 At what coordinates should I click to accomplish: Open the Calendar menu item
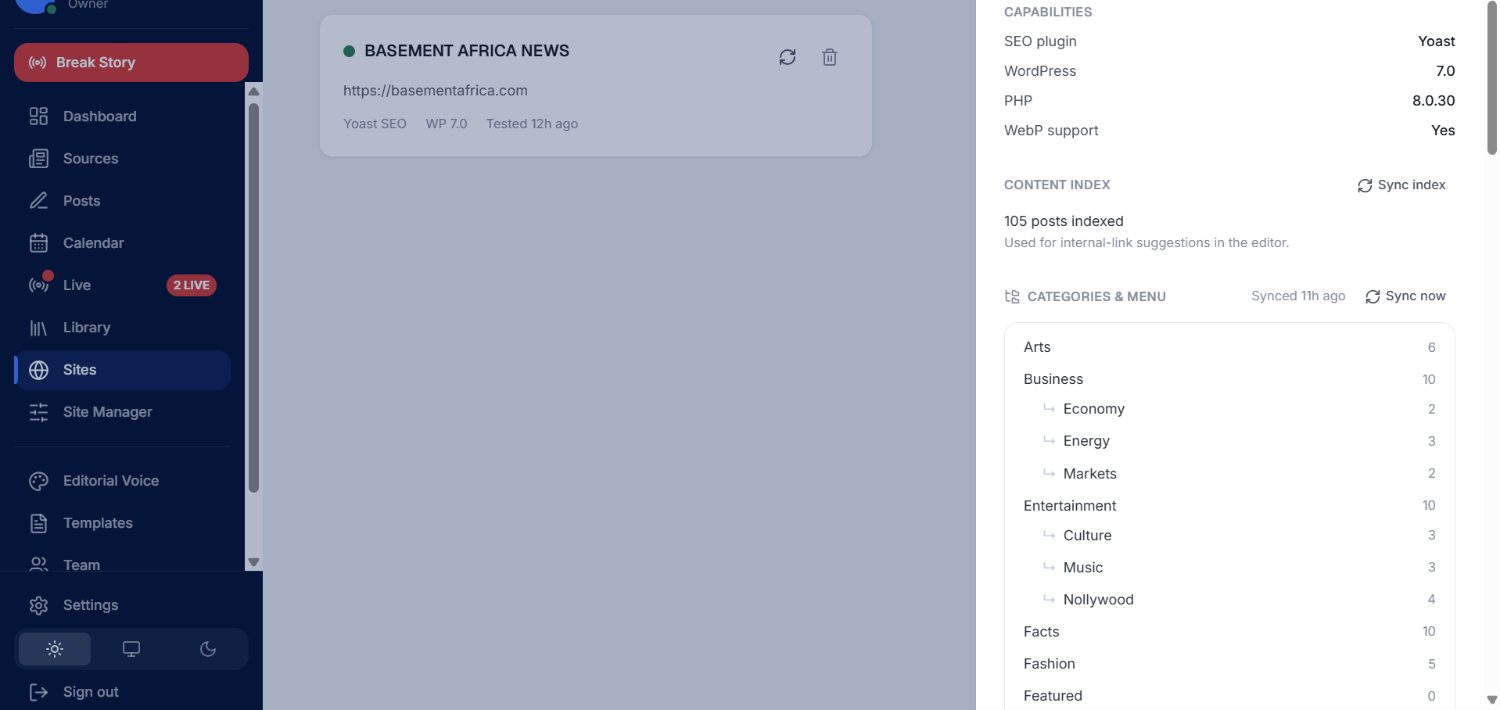tap(122, 243)
